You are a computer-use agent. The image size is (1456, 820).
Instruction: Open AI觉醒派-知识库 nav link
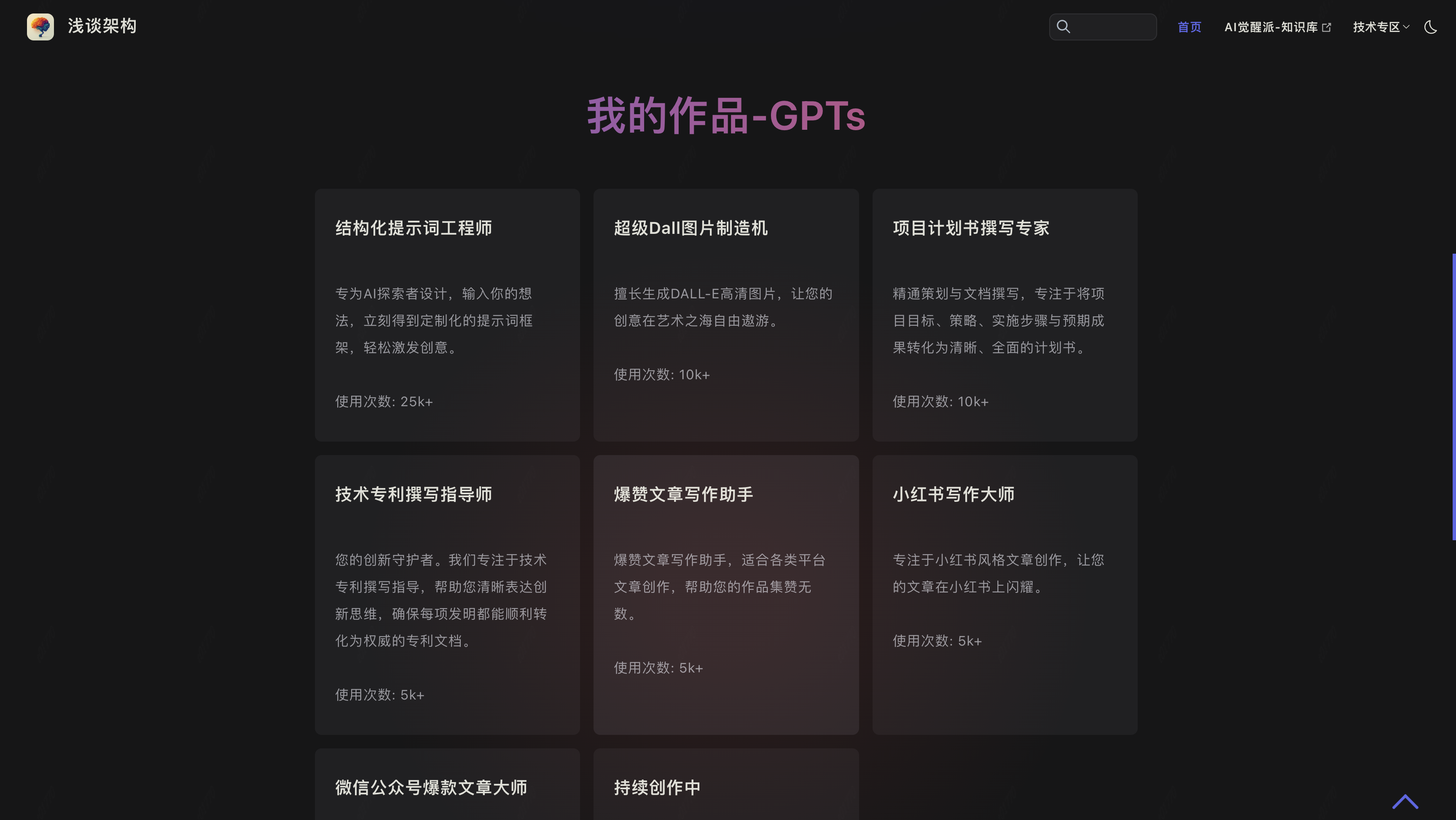pos(1271,27)
